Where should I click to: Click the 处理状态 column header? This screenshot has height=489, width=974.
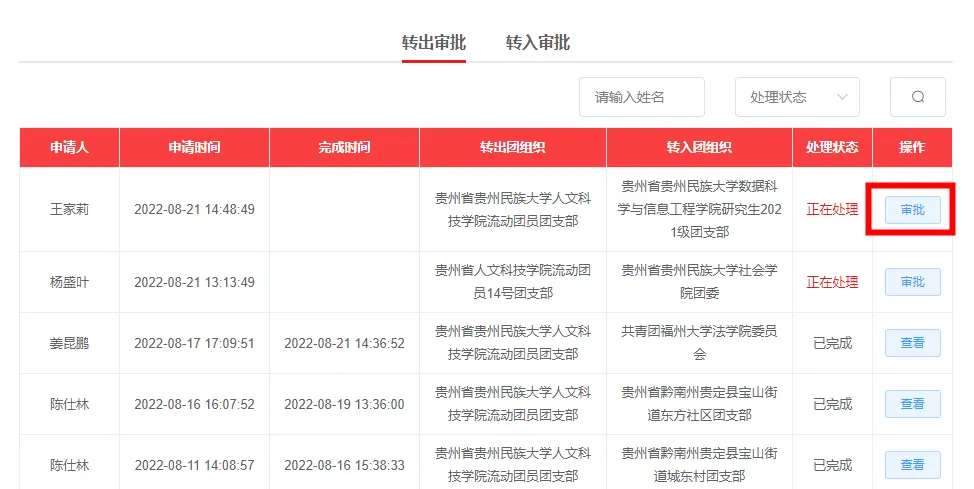coord(832,147)
